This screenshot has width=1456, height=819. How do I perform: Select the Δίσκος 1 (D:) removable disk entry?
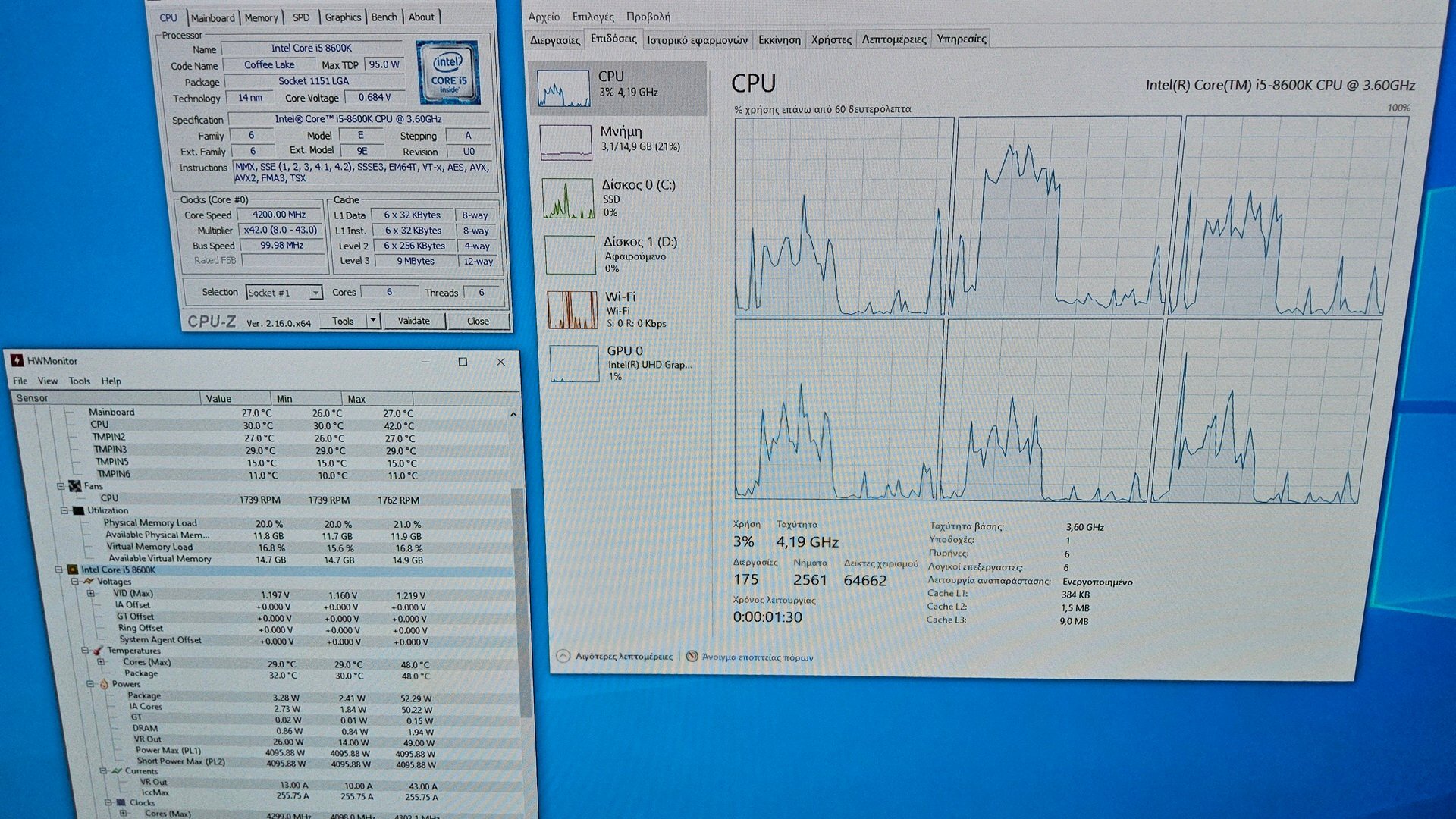(622, 256)
